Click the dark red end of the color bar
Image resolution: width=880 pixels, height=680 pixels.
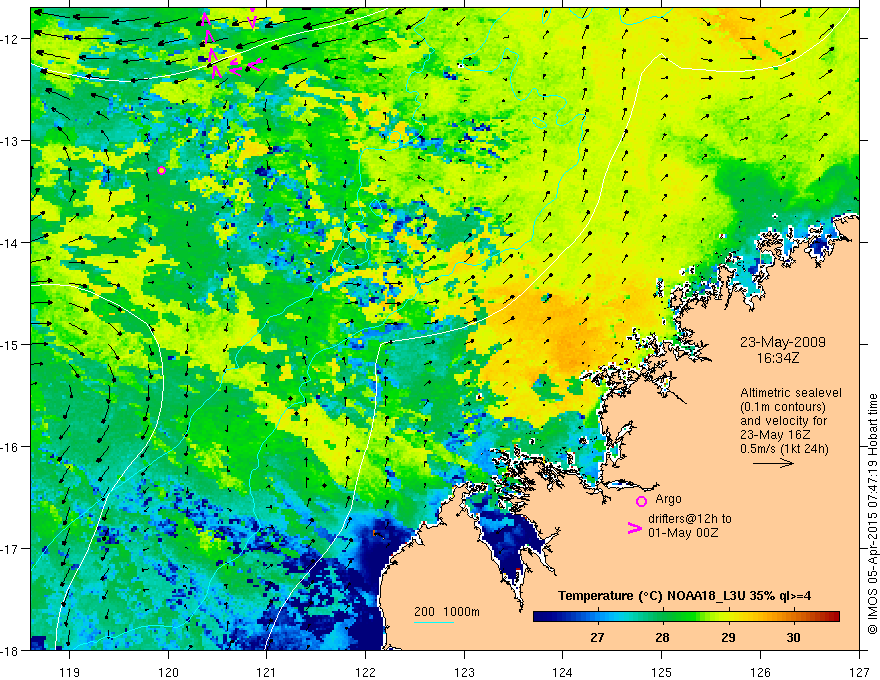[835, 617]
